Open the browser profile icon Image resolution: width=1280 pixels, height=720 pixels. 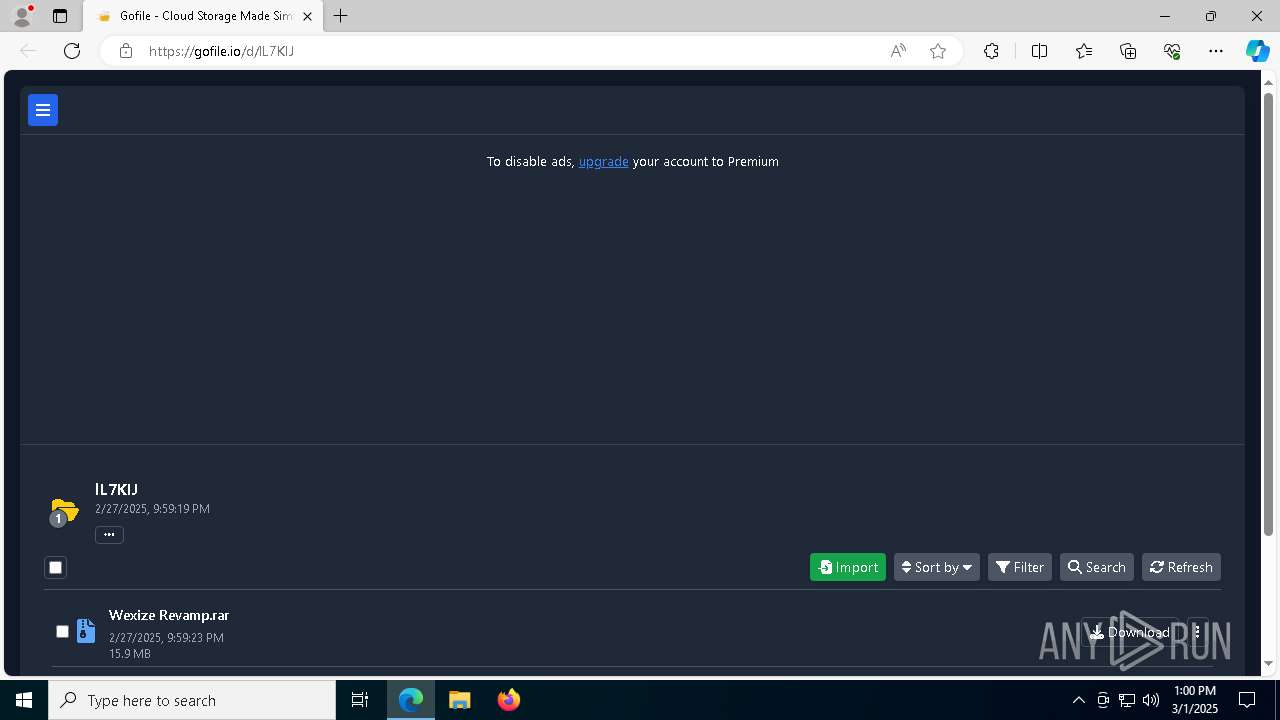coord(22,16)
